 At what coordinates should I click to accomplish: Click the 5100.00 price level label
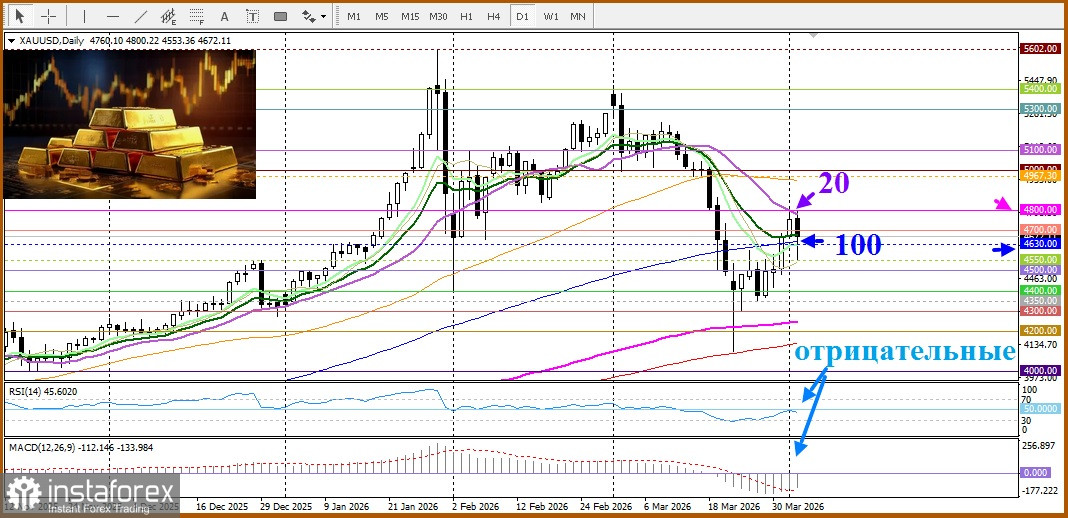pos(1041,149)
